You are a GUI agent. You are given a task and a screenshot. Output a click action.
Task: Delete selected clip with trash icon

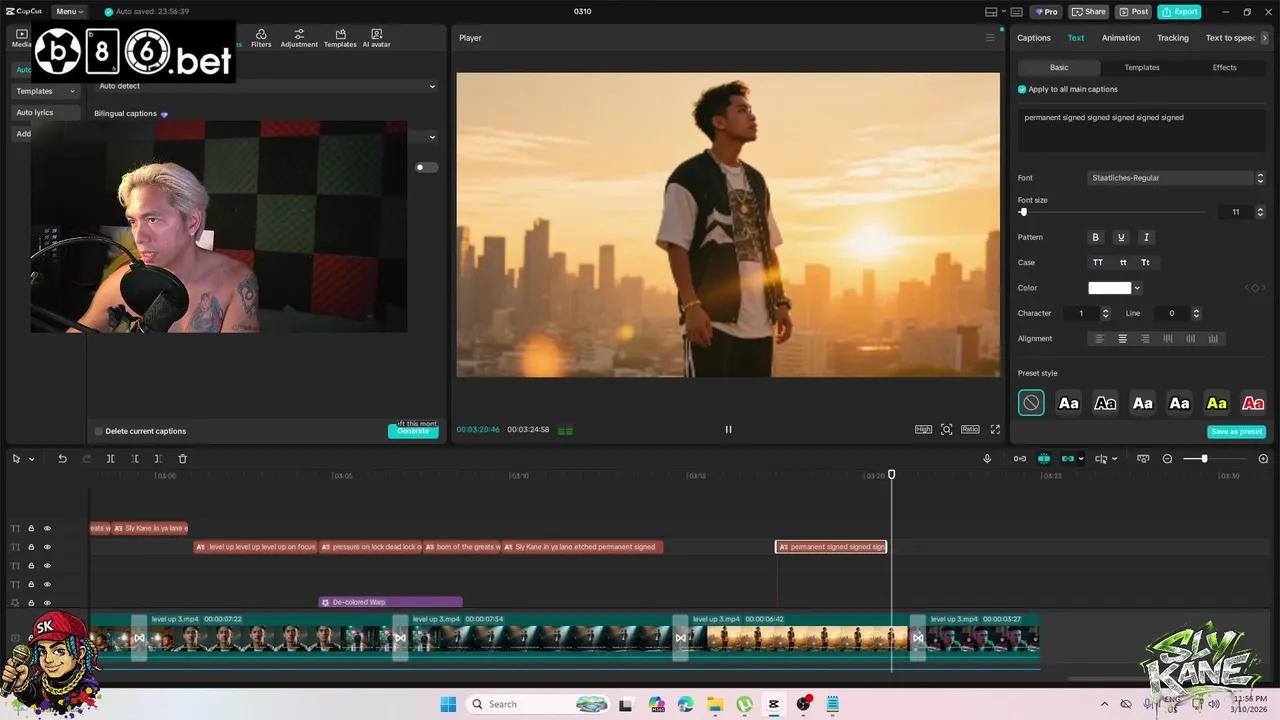[x=182, y=459]
